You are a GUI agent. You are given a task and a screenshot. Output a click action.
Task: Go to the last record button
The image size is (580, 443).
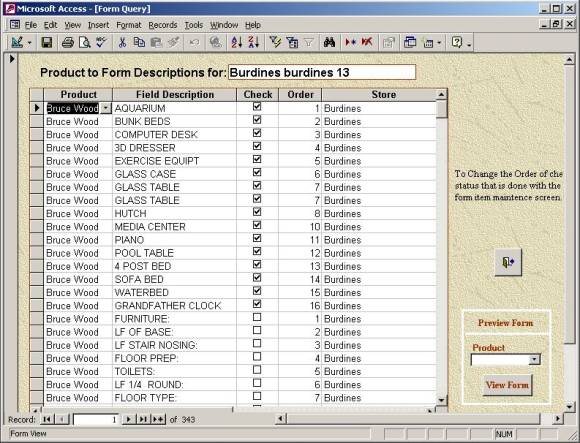pyautogui.click(x=143, y=419)
